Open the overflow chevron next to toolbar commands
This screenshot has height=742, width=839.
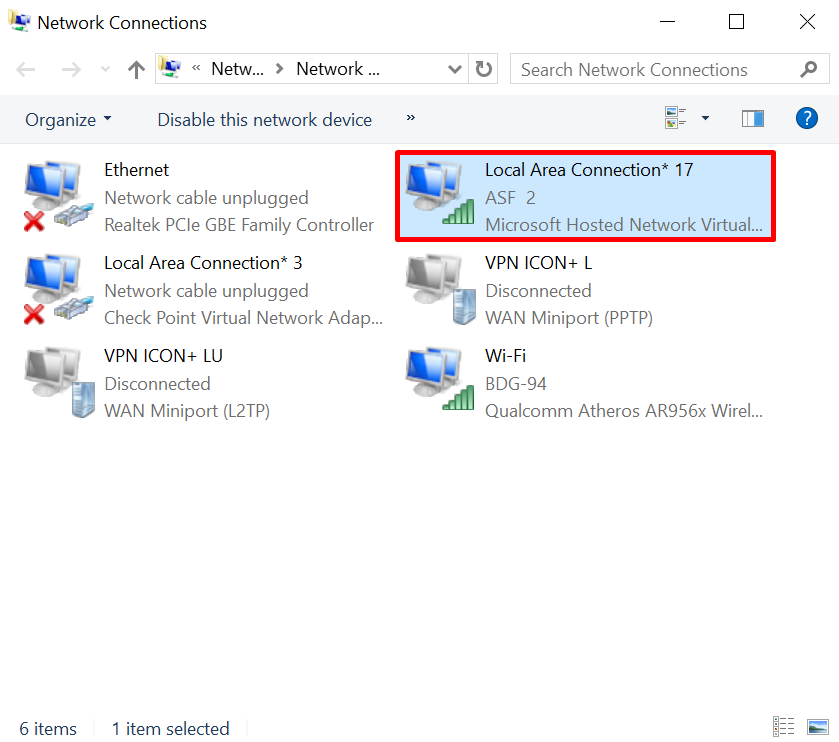point(410,119)
